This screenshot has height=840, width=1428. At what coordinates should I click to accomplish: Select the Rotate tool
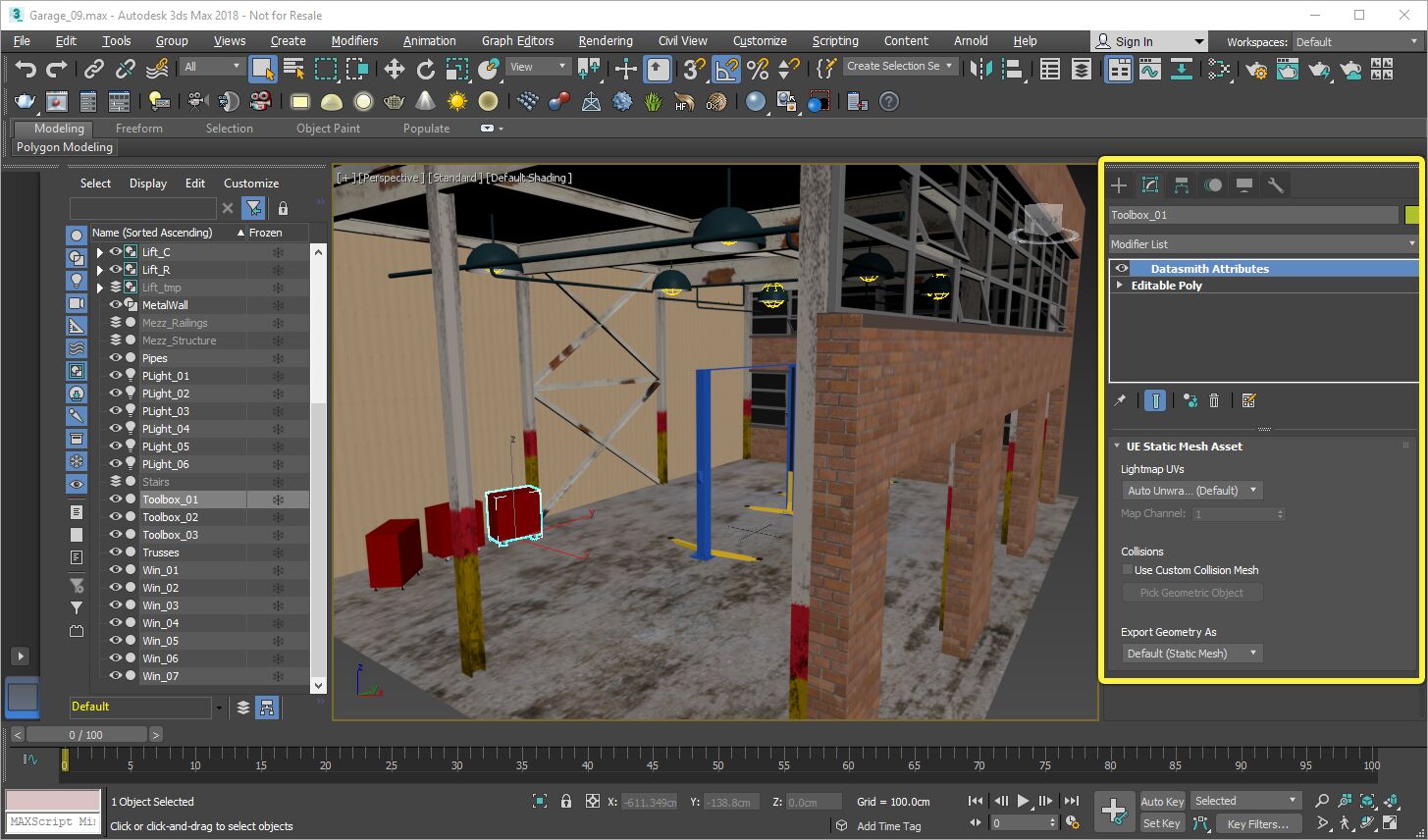coord(425,69)
